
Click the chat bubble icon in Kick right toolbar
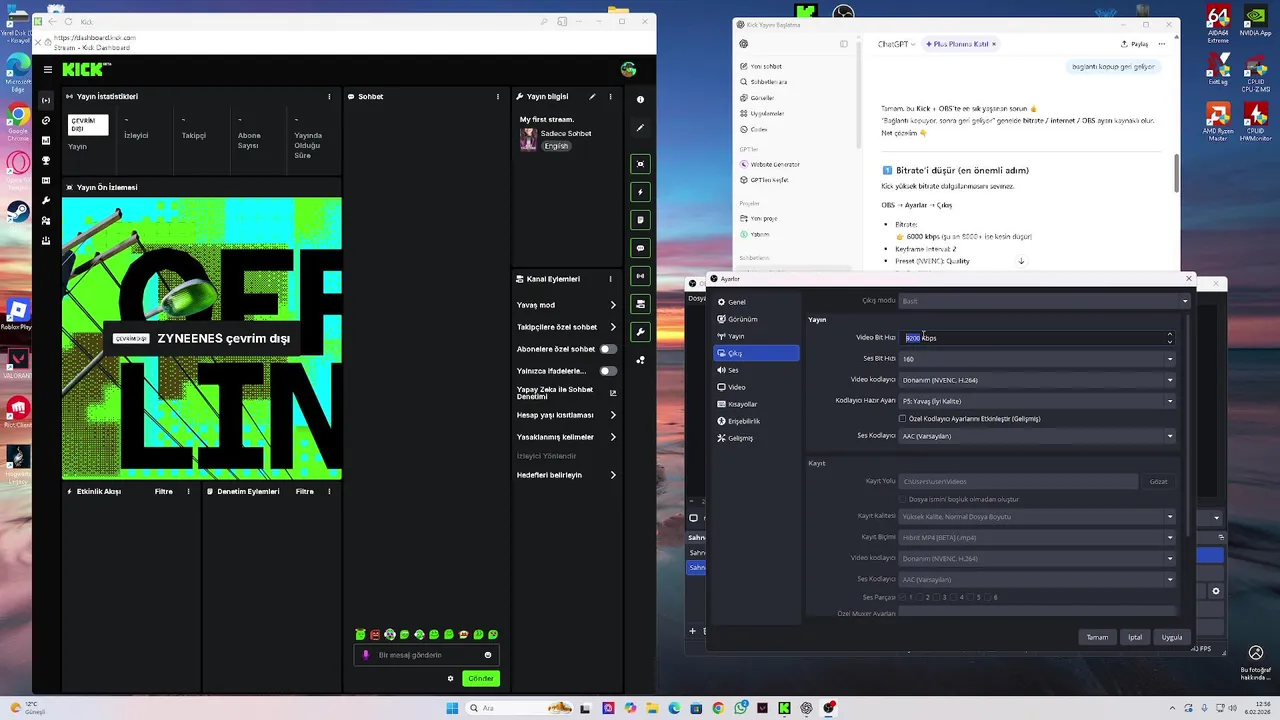(x=640, y=248)
